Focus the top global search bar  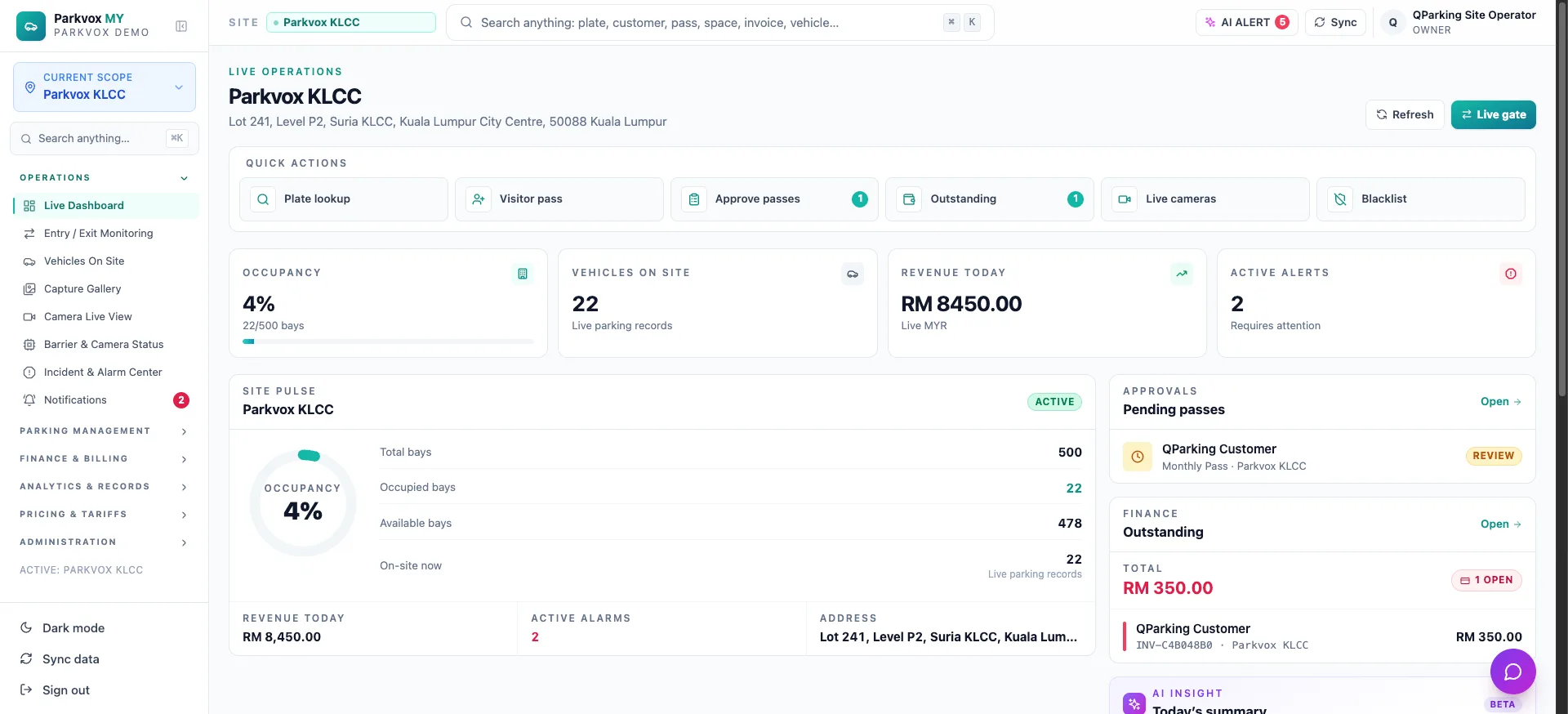coord(720,23)
